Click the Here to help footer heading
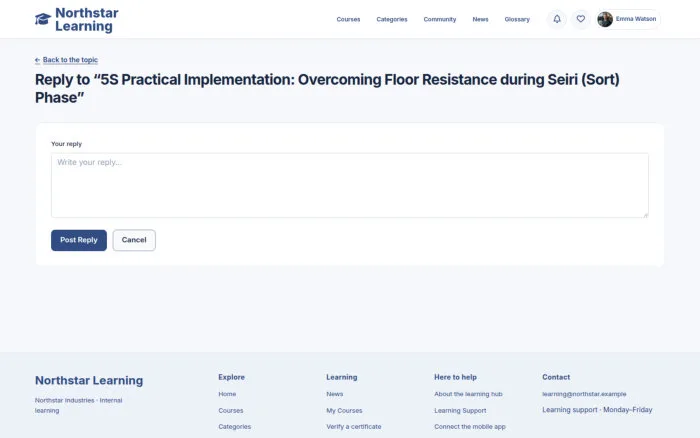The image size is (700, 438). click(455, 377)
